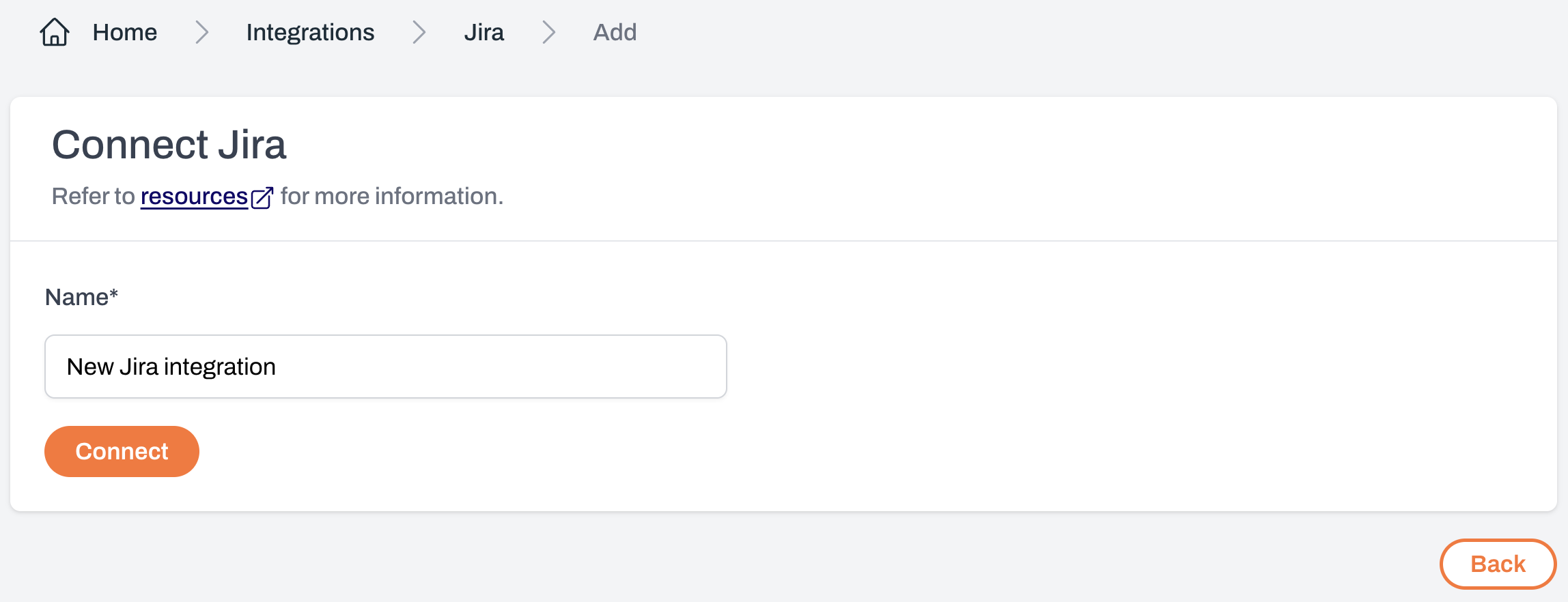Open the resources hyperlink

(x=194, y=197)
